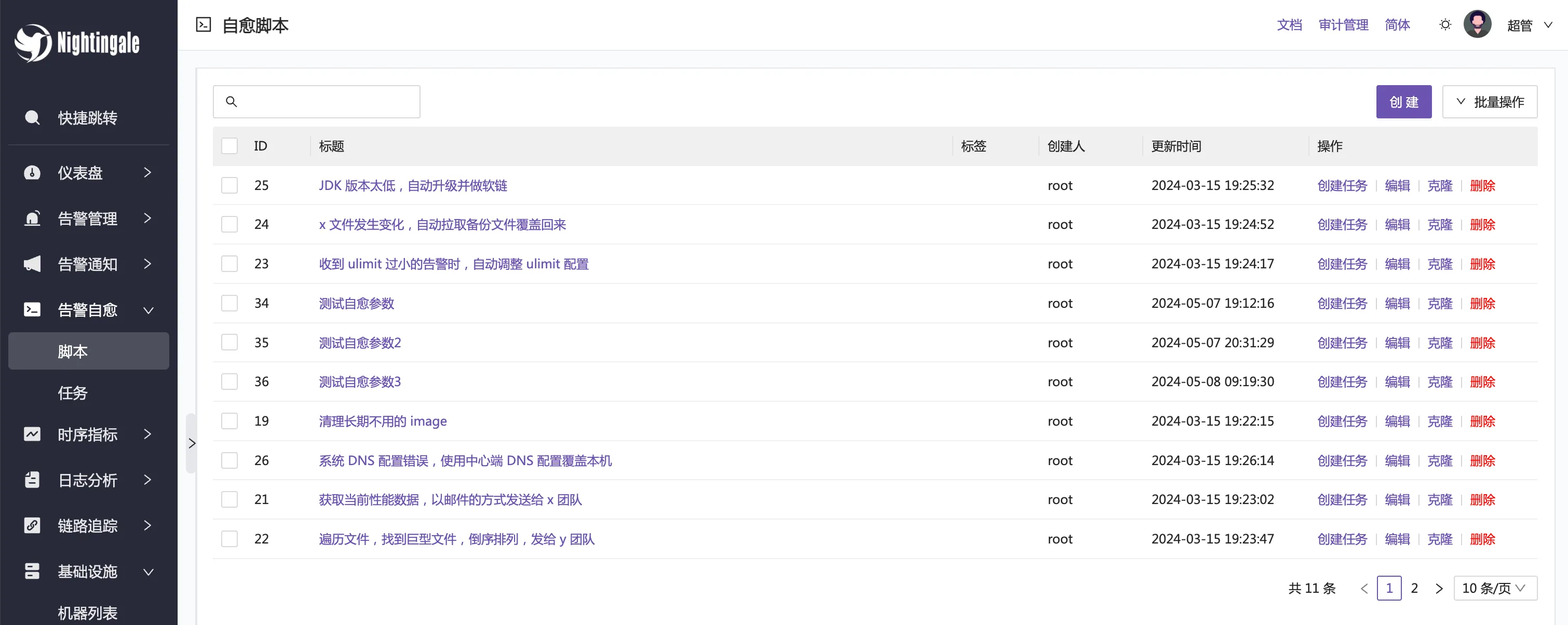1568x625 pixels.
Task: Check the row with ID 22
Action: (x=229, y=539)
